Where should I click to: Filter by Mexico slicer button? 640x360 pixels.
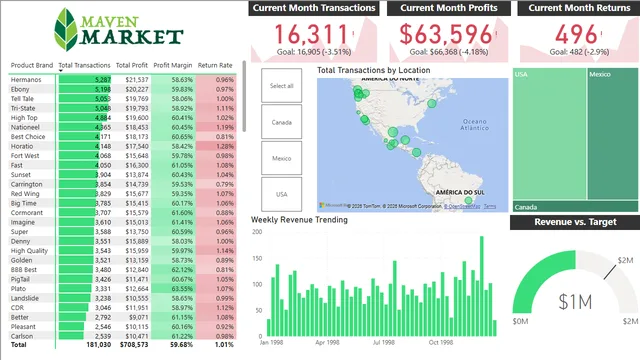pos(282,158)
